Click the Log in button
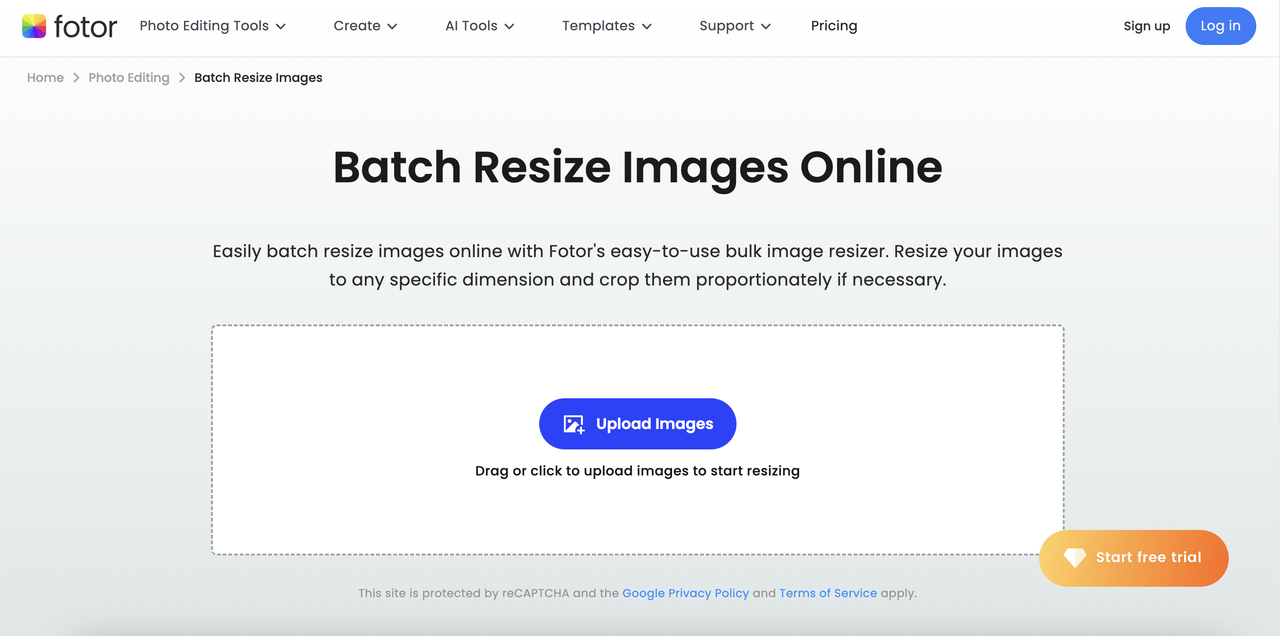Screen dimensions: 1280x636 pos(1220,26)
